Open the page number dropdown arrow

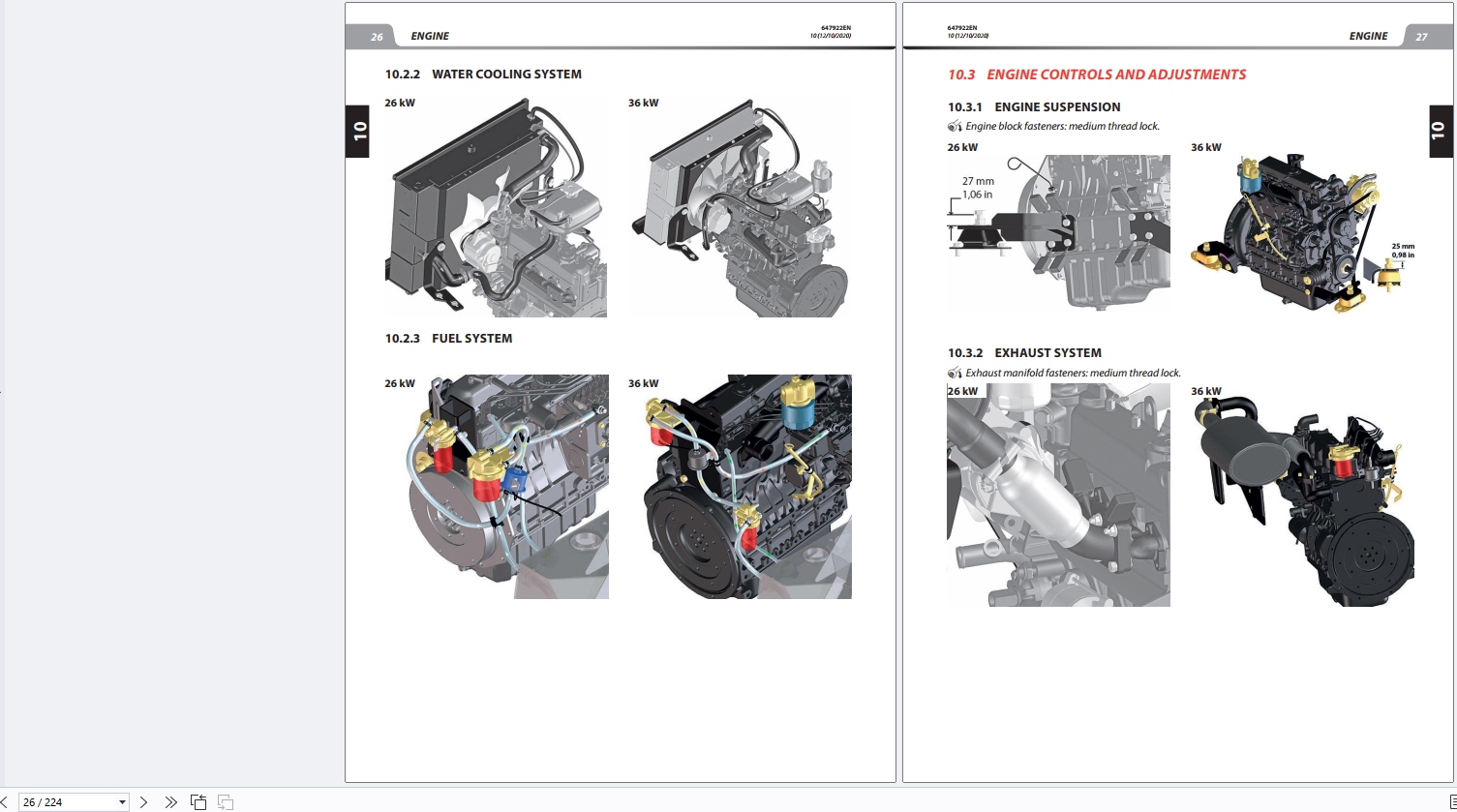[x=122, y=802]
